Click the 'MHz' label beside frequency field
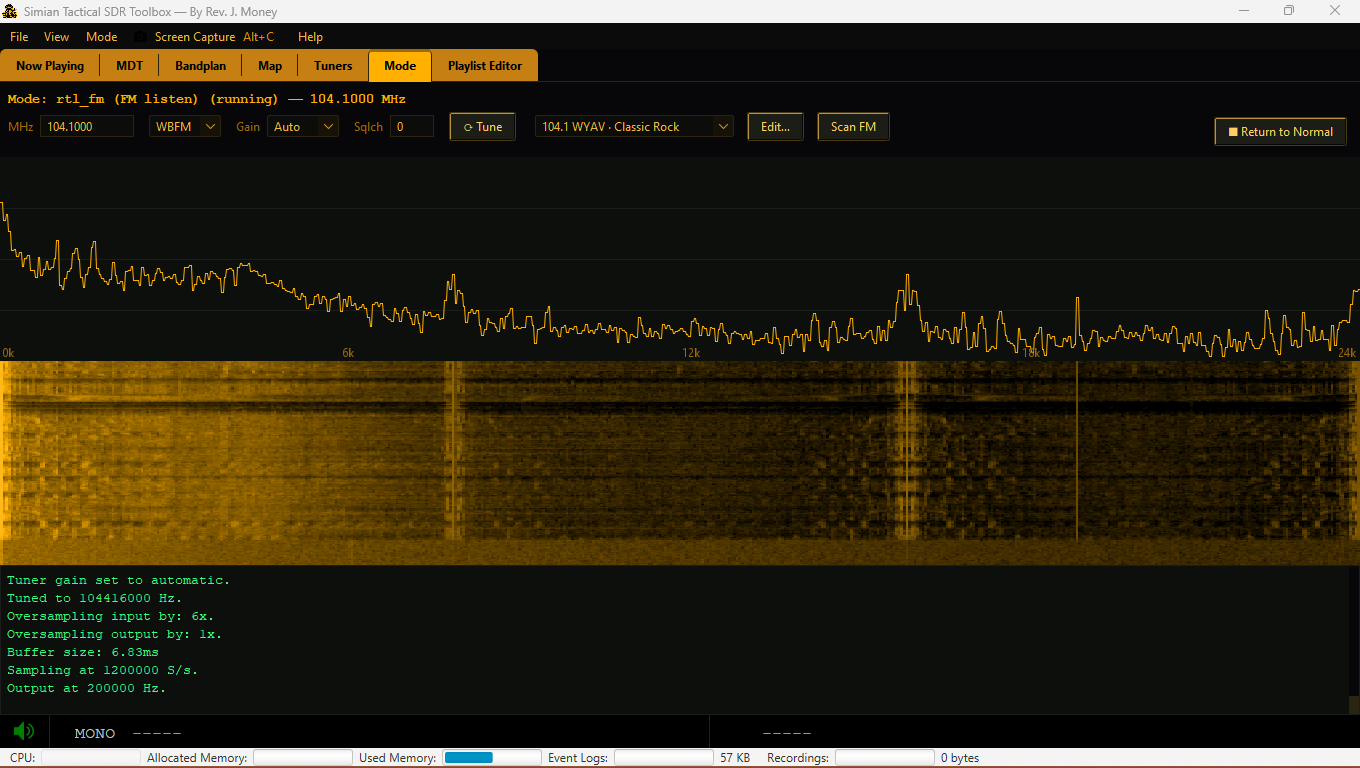 coord(21,127)
